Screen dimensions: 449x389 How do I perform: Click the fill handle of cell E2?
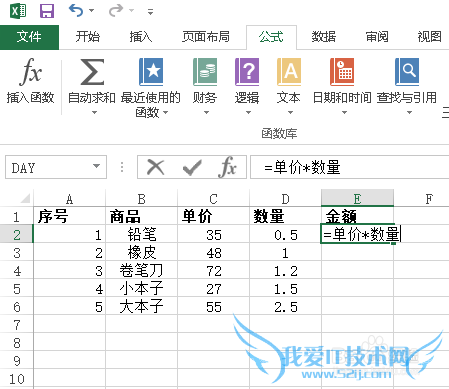394,243
